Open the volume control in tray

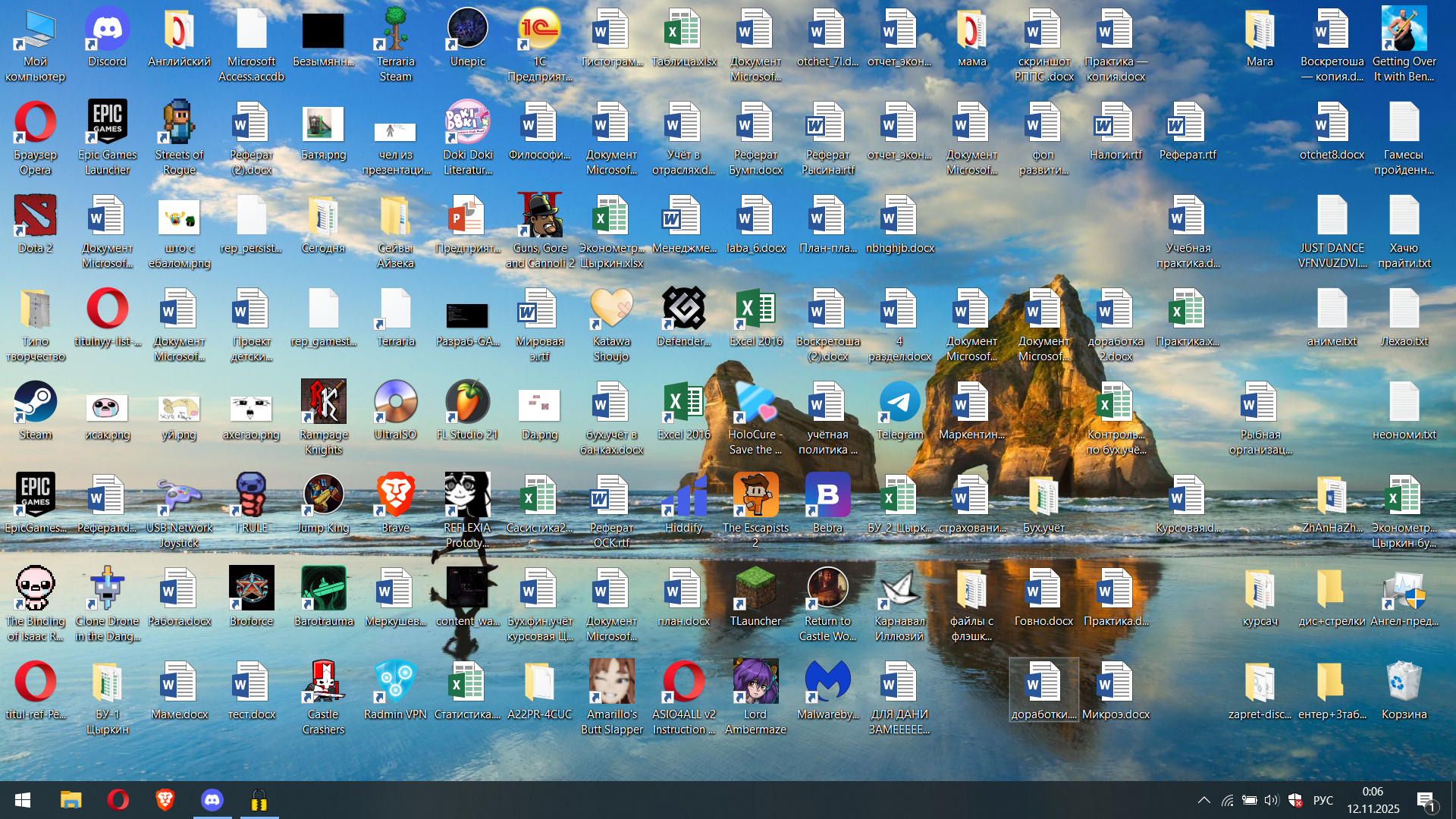pyautogui.click(x=1272, y=800)
